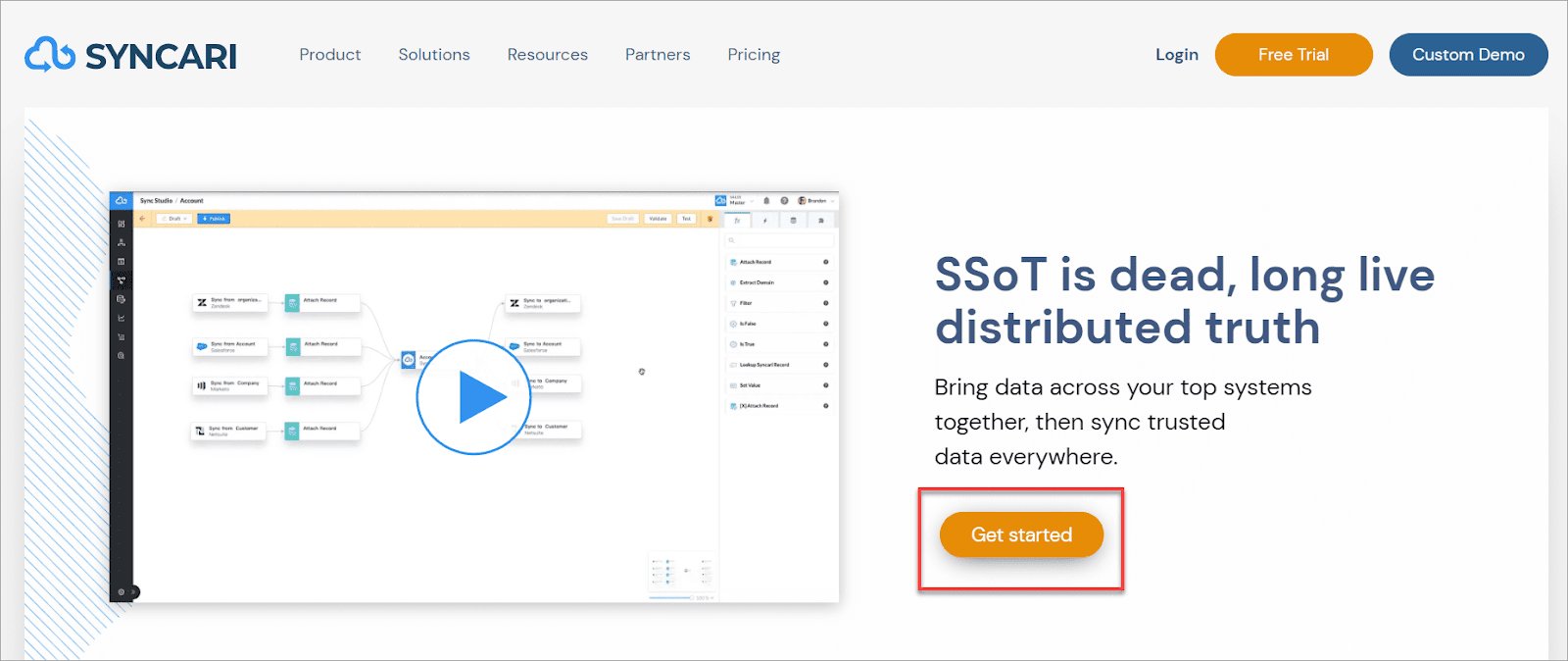This screenshot has width=1568, height=661.
Task: Go to the Pricing page
Action: pyautogui.click(x=754, y=55)
